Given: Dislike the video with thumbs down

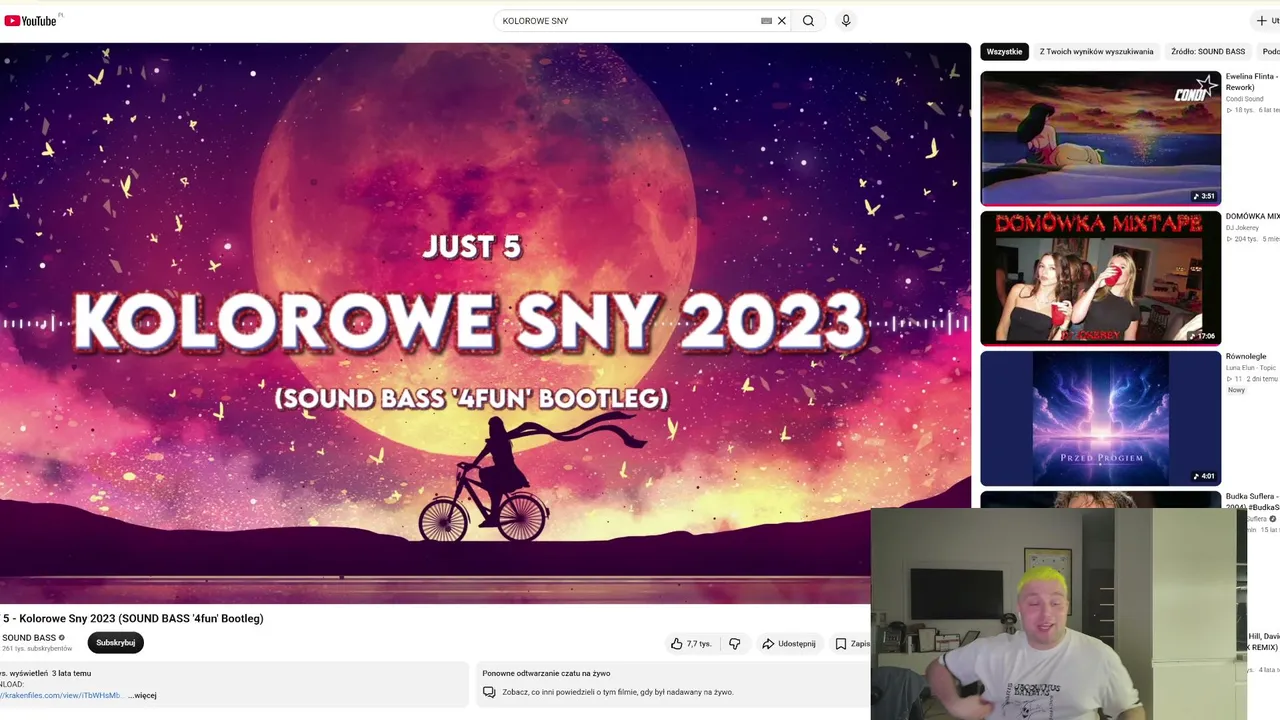Looking at the screenshot, I should 735,643.
